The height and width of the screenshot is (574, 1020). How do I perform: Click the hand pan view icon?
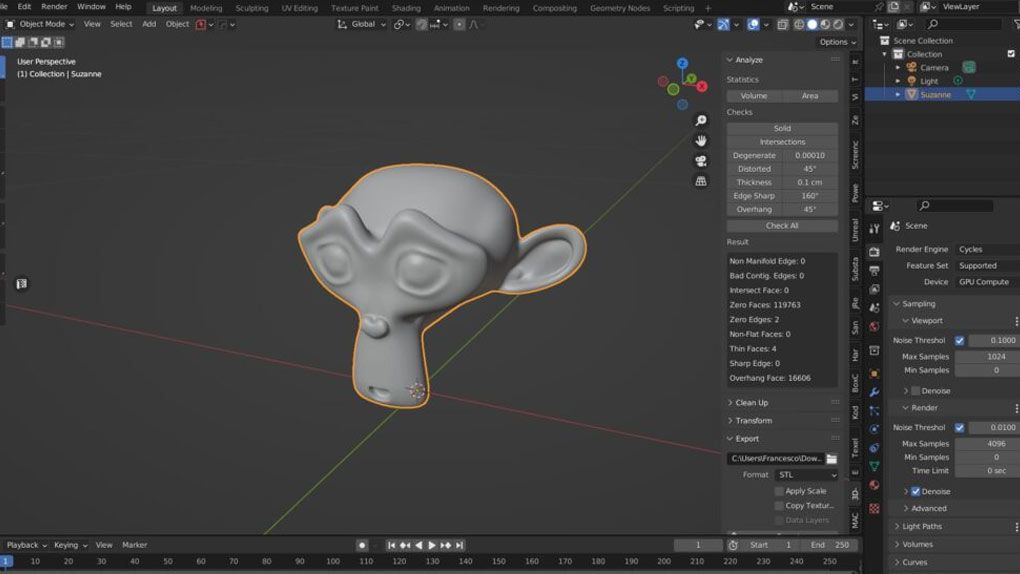[701, 141]
